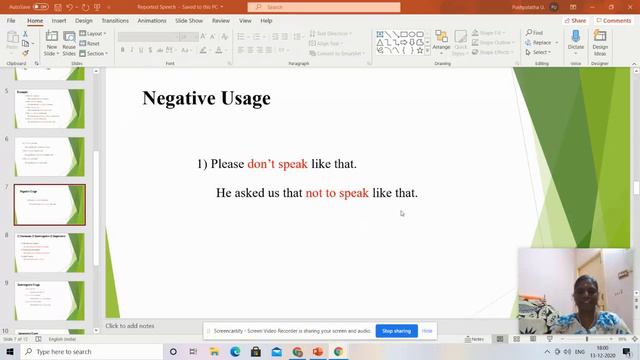Switch to Reading View icon
The width and height of the screenshot is (640, 360).
[533, 339]
